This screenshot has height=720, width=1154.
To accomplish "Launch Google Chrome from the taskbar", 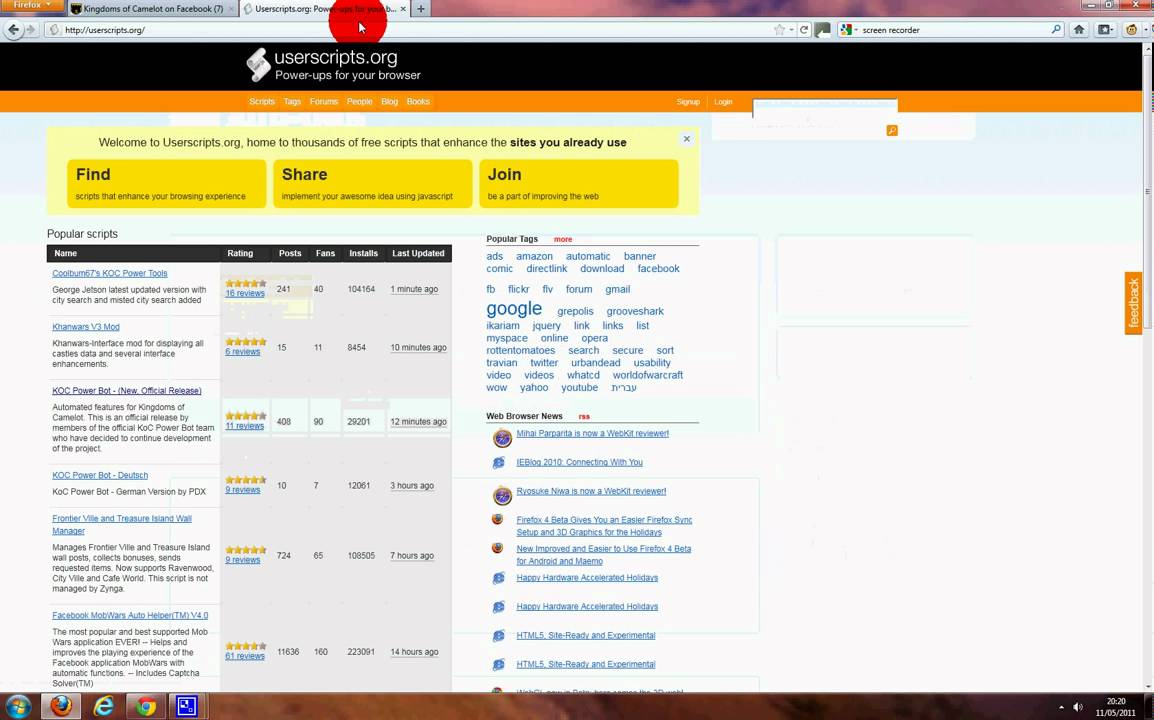I will tap(146, 707).
